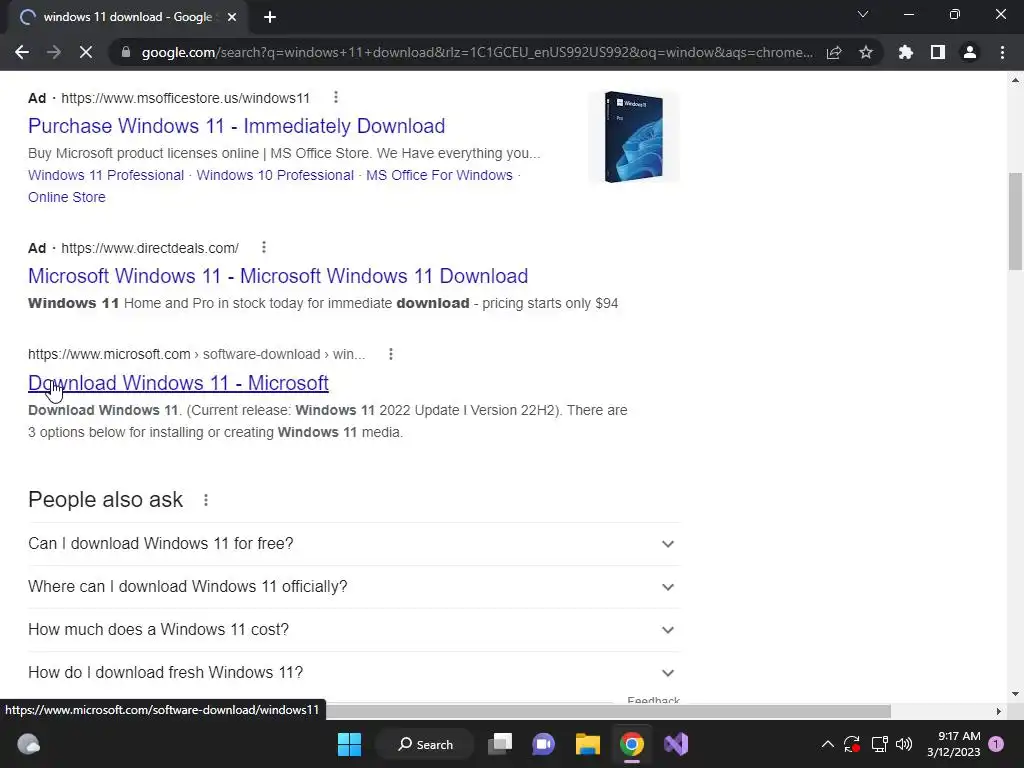This screenshot has width=1024, height=768.
Task: Click the https://www.msofficestore.us/windows11 ad URL
Action: (185, 98)
